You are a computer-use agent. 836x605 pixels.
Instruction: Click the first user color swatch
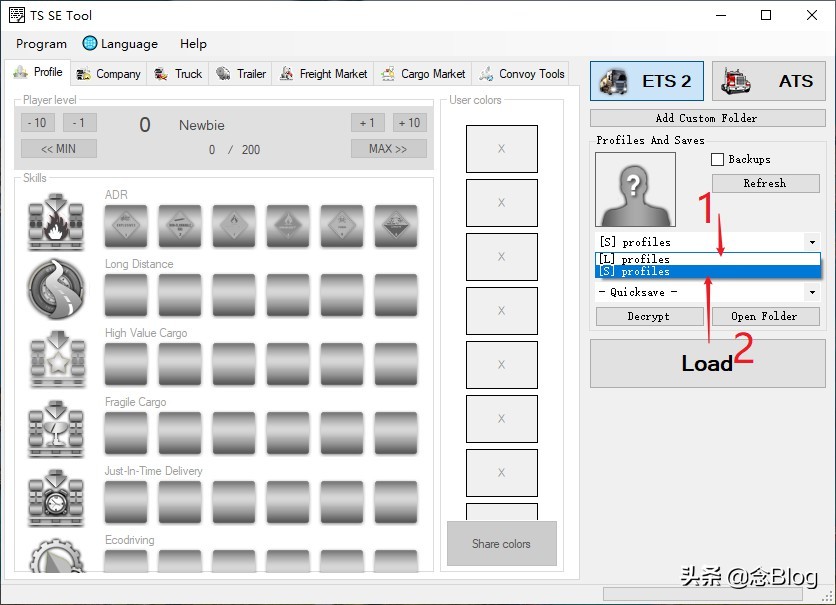[501, 149]
